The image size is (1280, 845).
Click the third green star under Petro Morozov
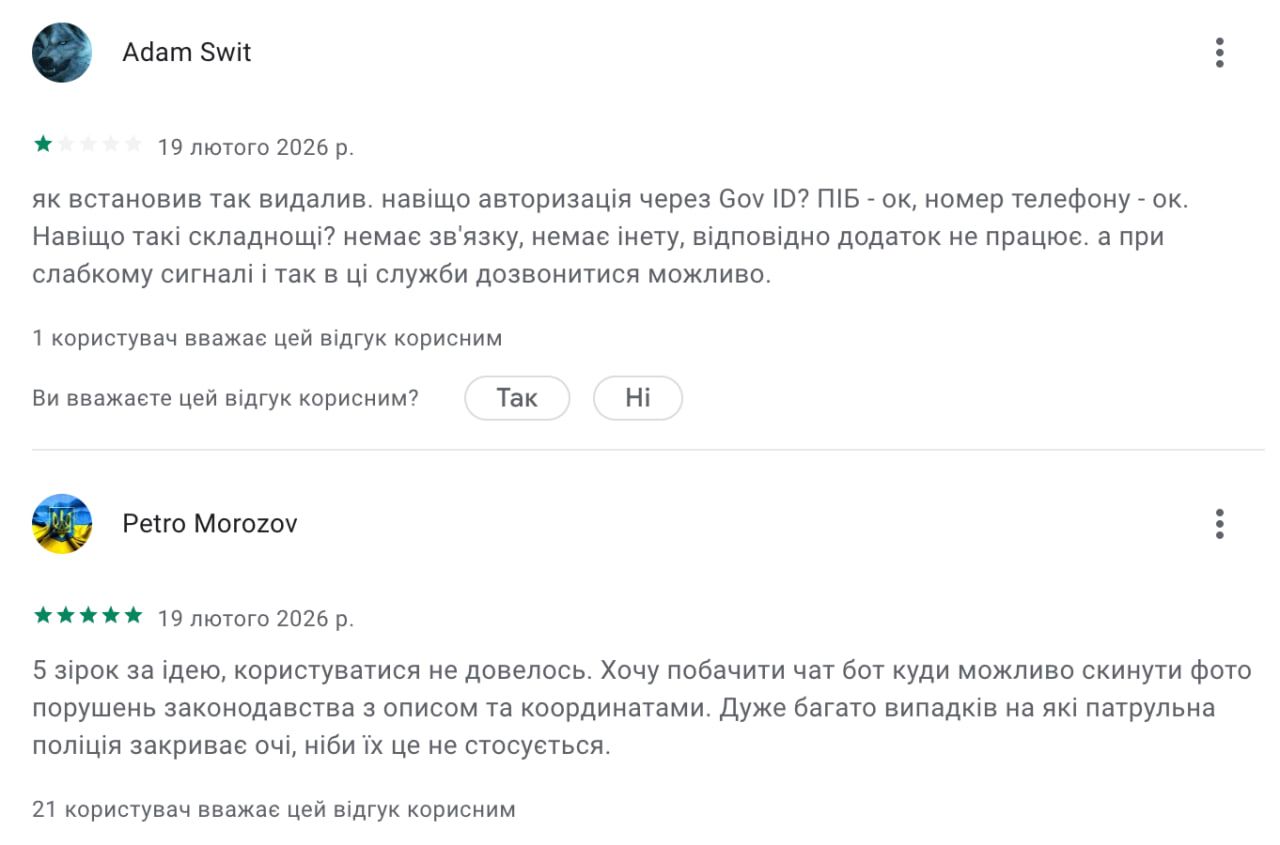pos(90,616)
